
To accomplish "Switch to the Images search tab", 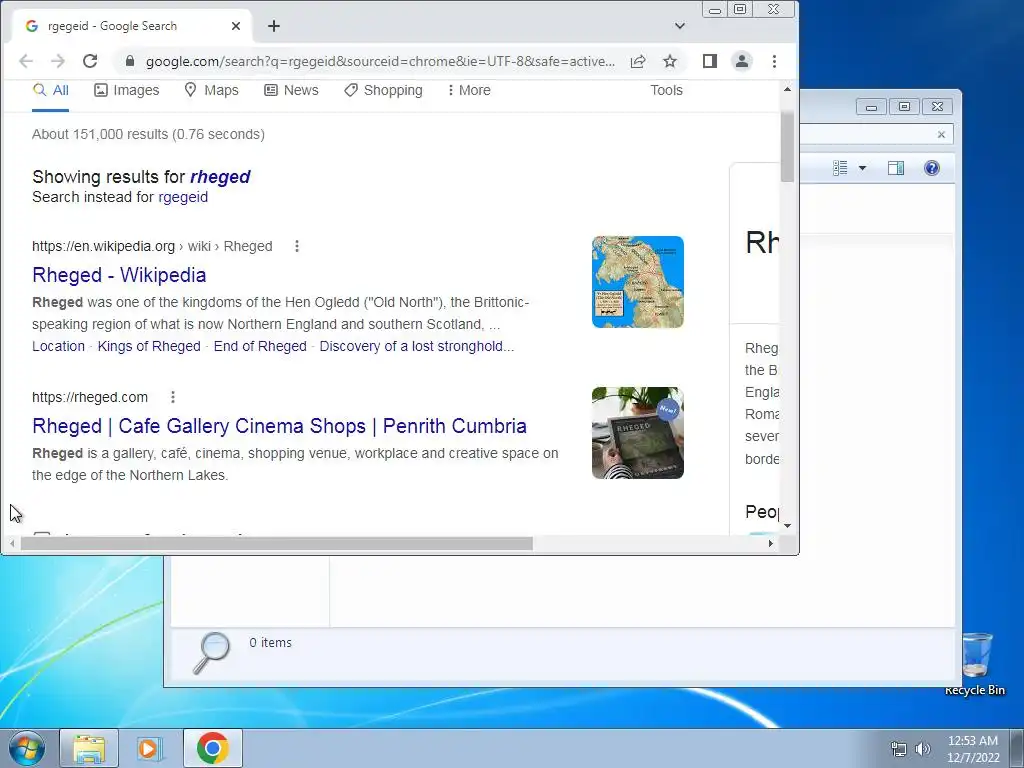I will point(127,90).
